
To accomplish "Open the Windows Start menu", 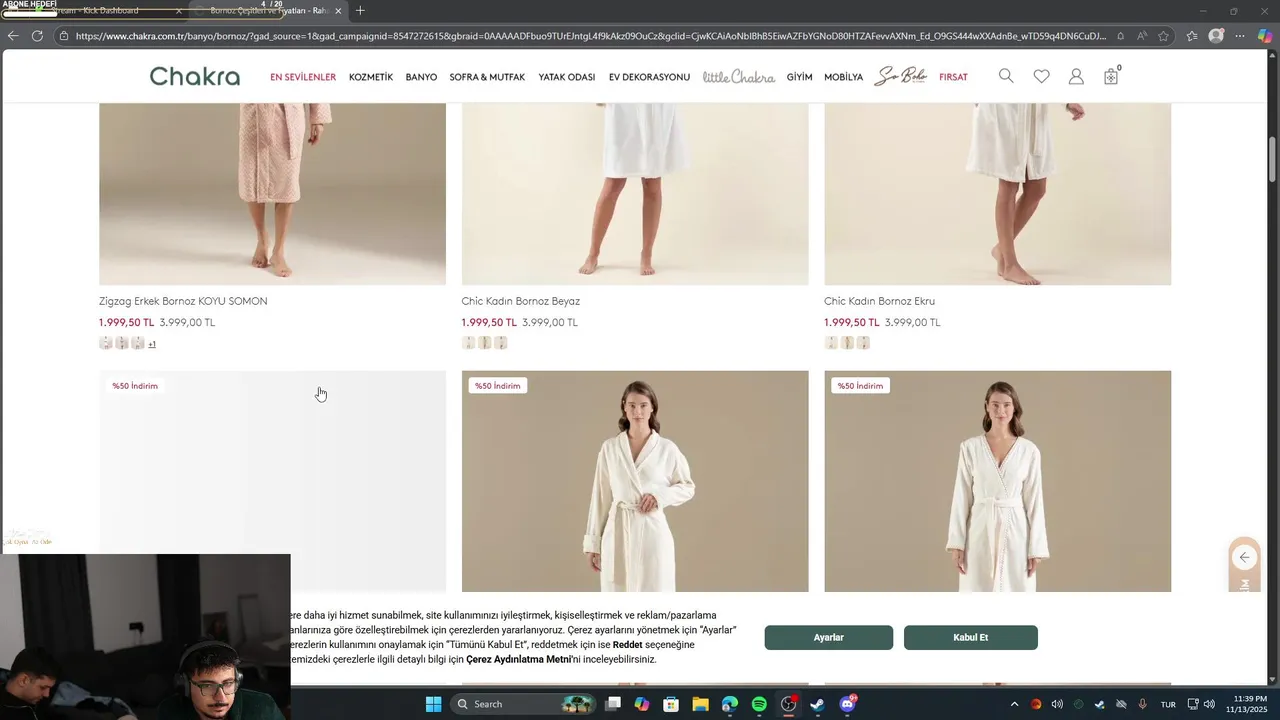I will [433, 704].
